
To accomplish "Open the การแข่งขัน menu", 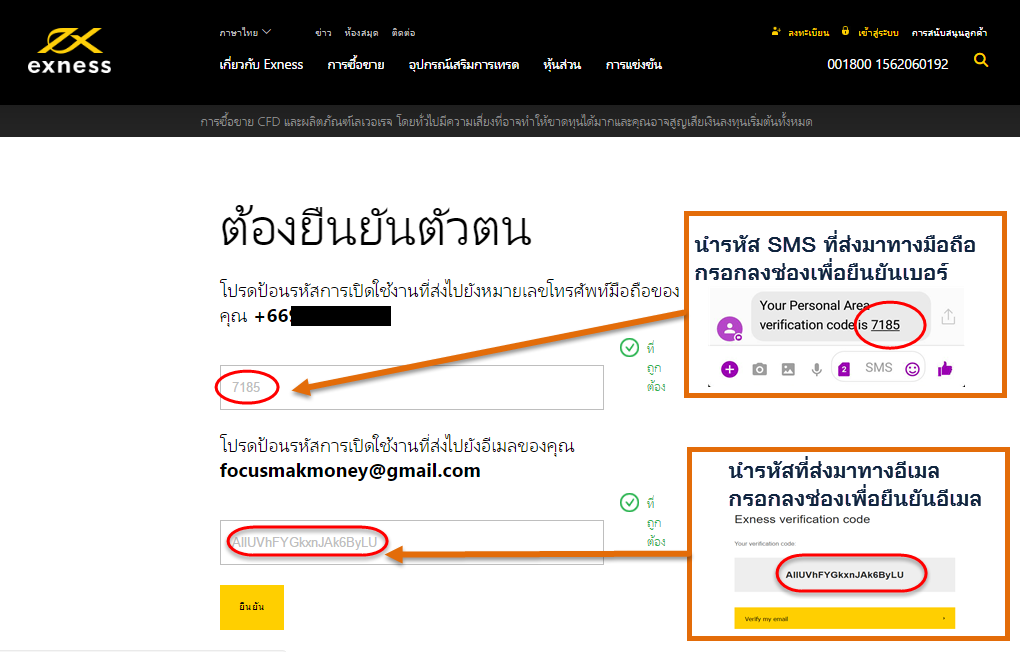I will pos(634,64).
